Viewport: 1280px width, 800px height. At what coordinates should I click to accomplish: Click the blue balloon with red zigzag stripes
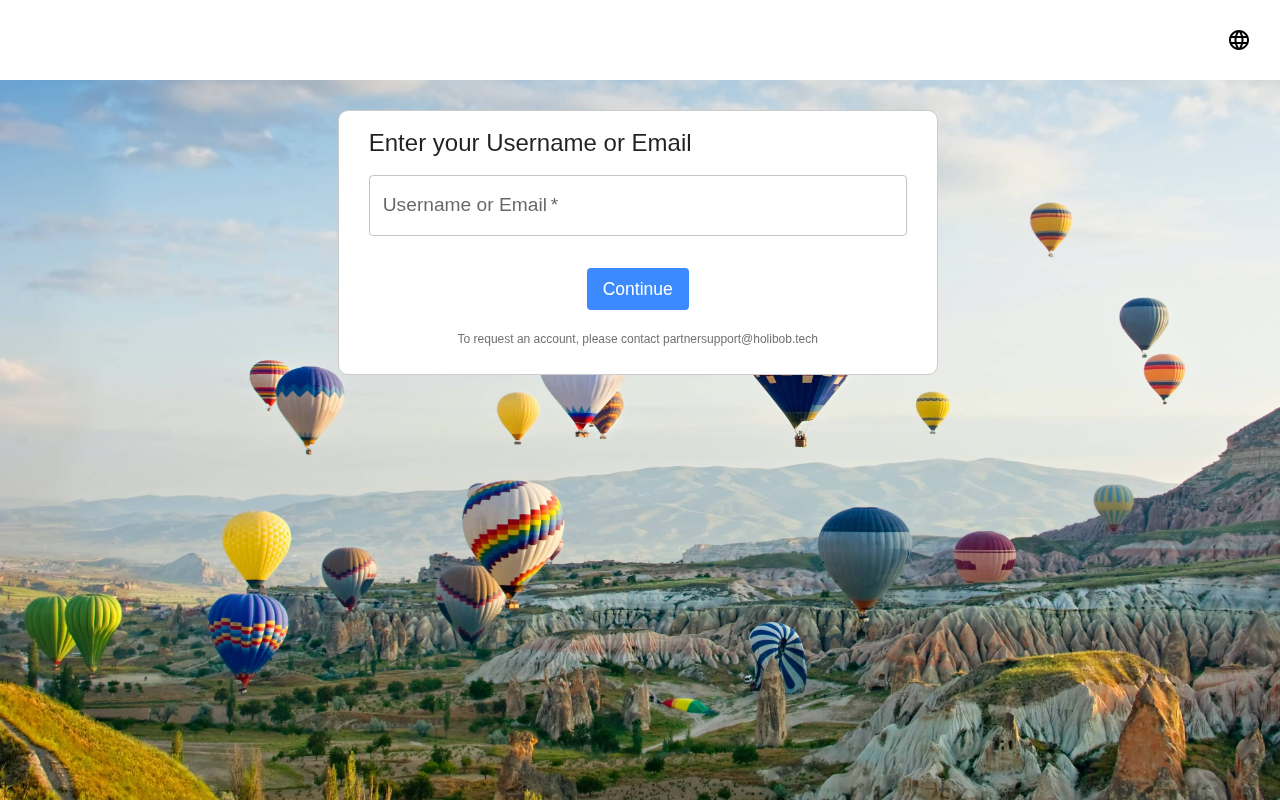(x=247, y=633)
